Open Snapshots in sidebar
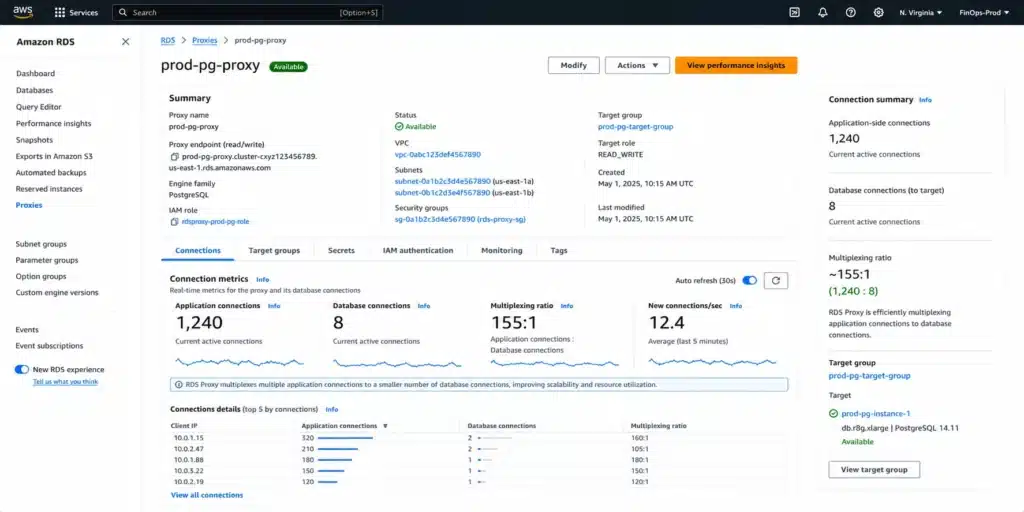 click(x=34, y=140)
